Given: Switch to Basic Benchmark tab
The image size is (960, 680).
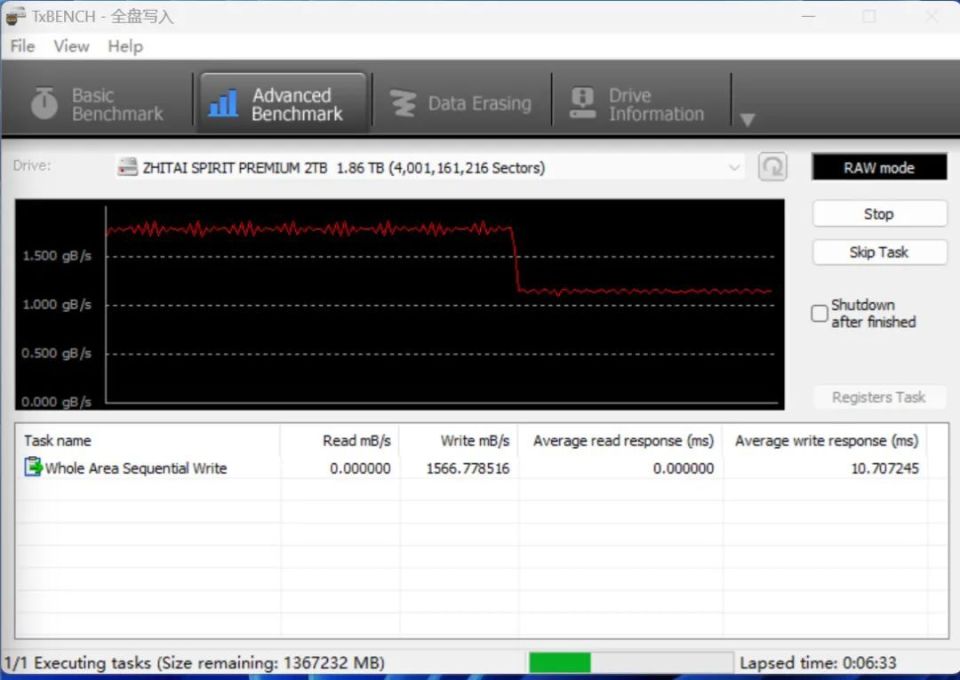Looking at the screenshot, I should pos(98,103).
